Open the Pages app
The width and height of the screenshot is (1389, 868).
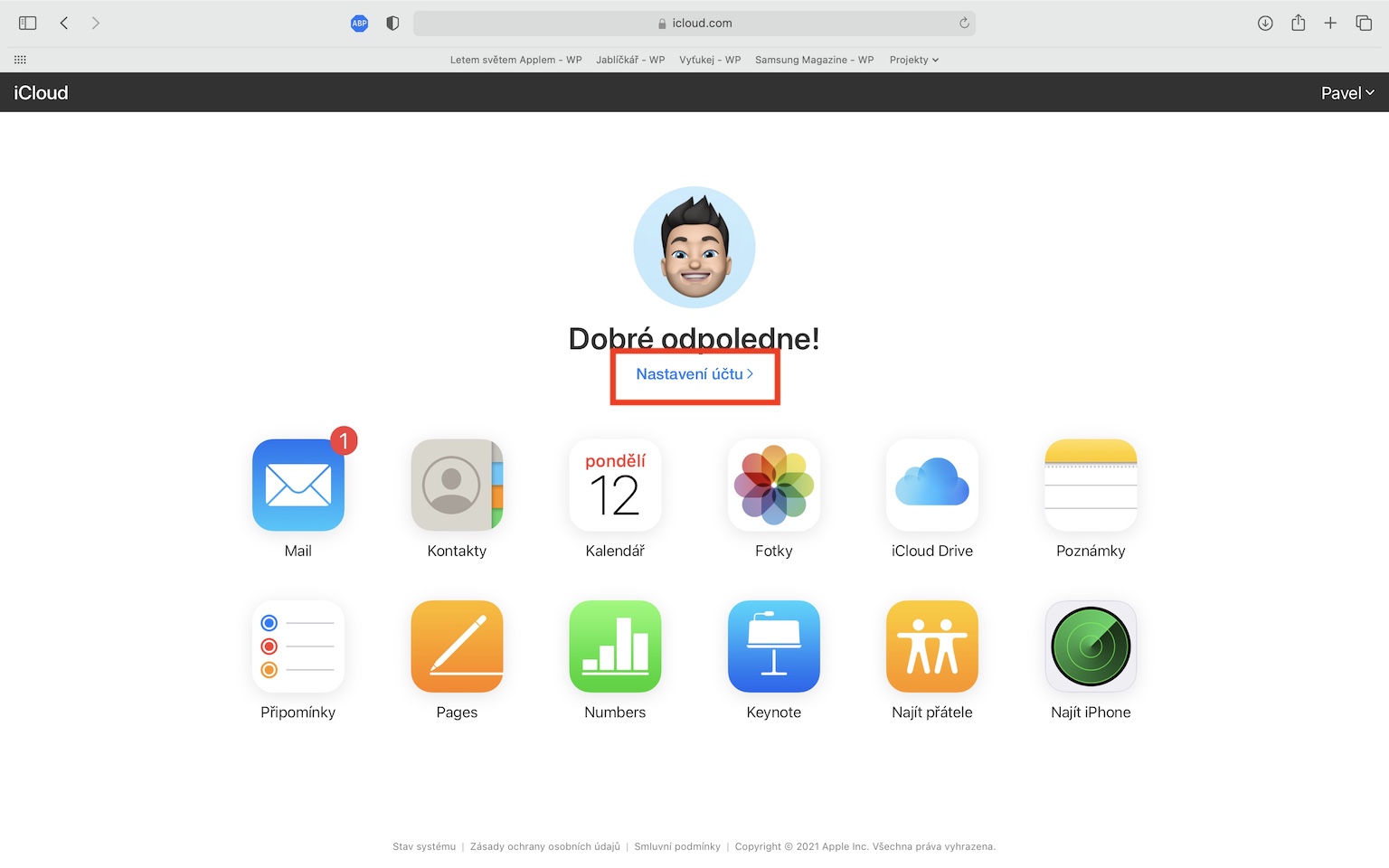tap(457, 646)
